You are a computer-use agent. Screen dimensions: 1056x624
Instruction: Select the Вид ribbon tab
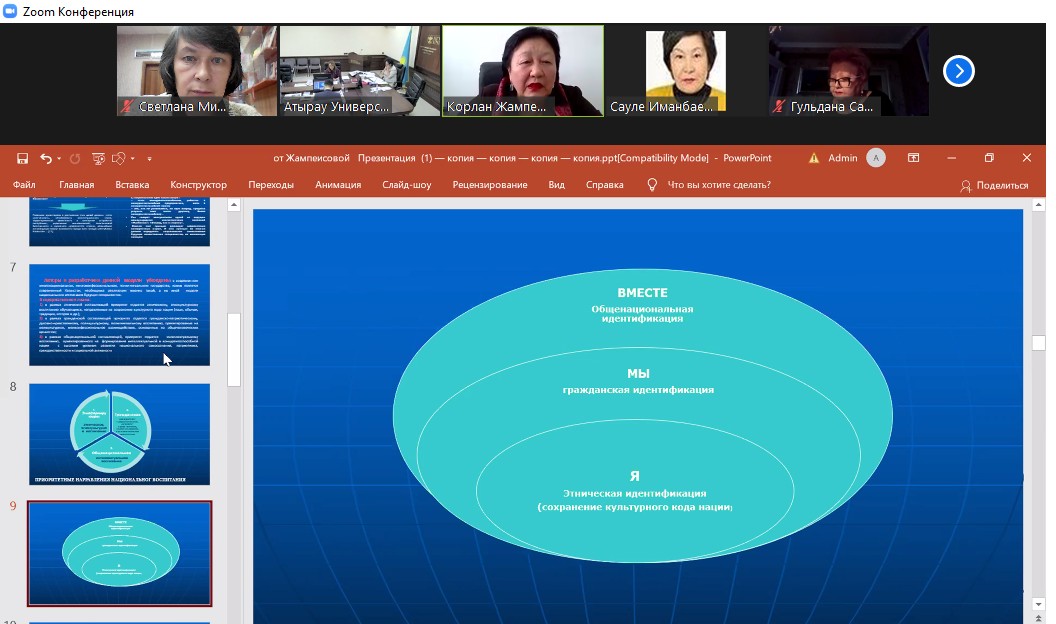[x=556, y=184]
